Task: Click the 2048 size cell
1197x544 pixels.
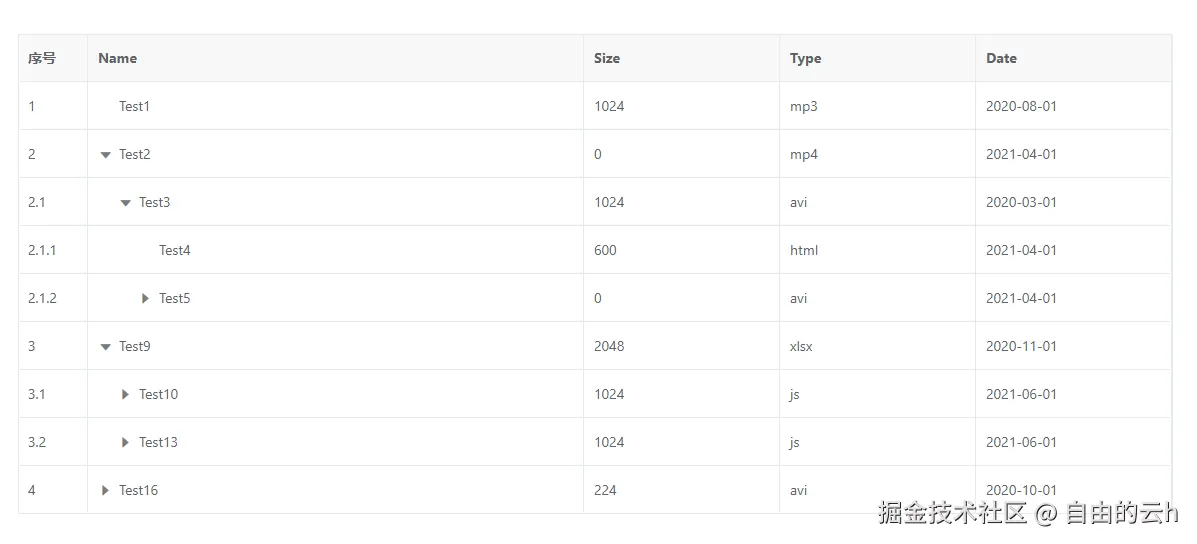Action: (609, 346)
